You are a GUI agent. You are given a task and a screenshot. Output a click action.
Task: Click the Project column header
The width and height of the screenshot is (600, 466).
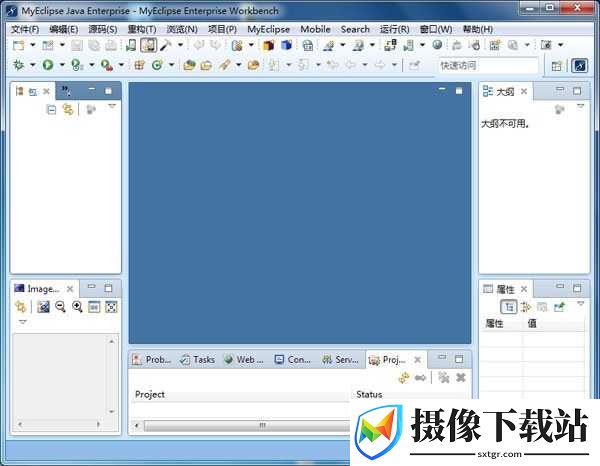click(240, 394)
